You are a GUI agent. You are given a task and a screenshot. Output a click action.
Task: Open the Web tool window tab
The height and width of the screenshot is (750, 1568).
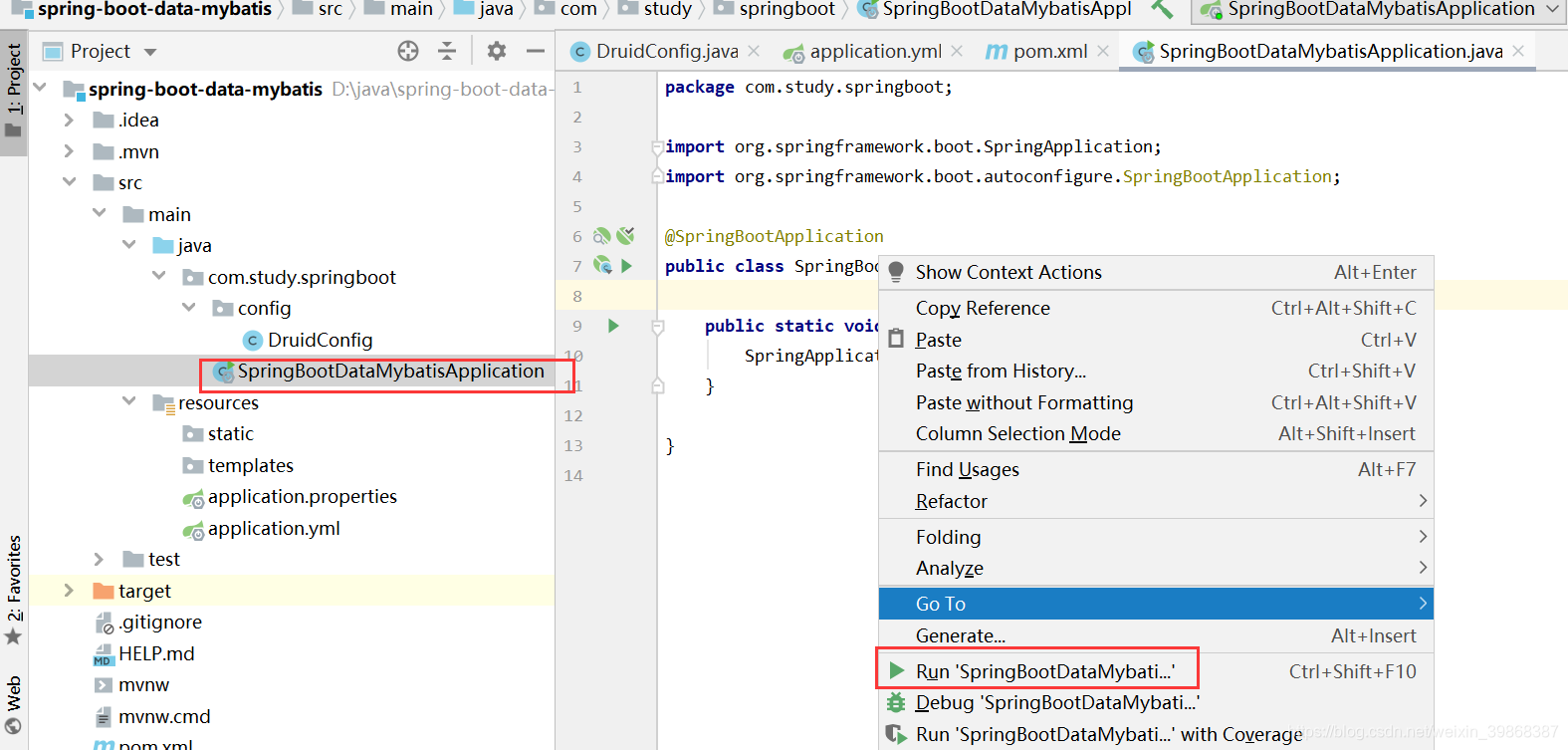click(14, 704)
